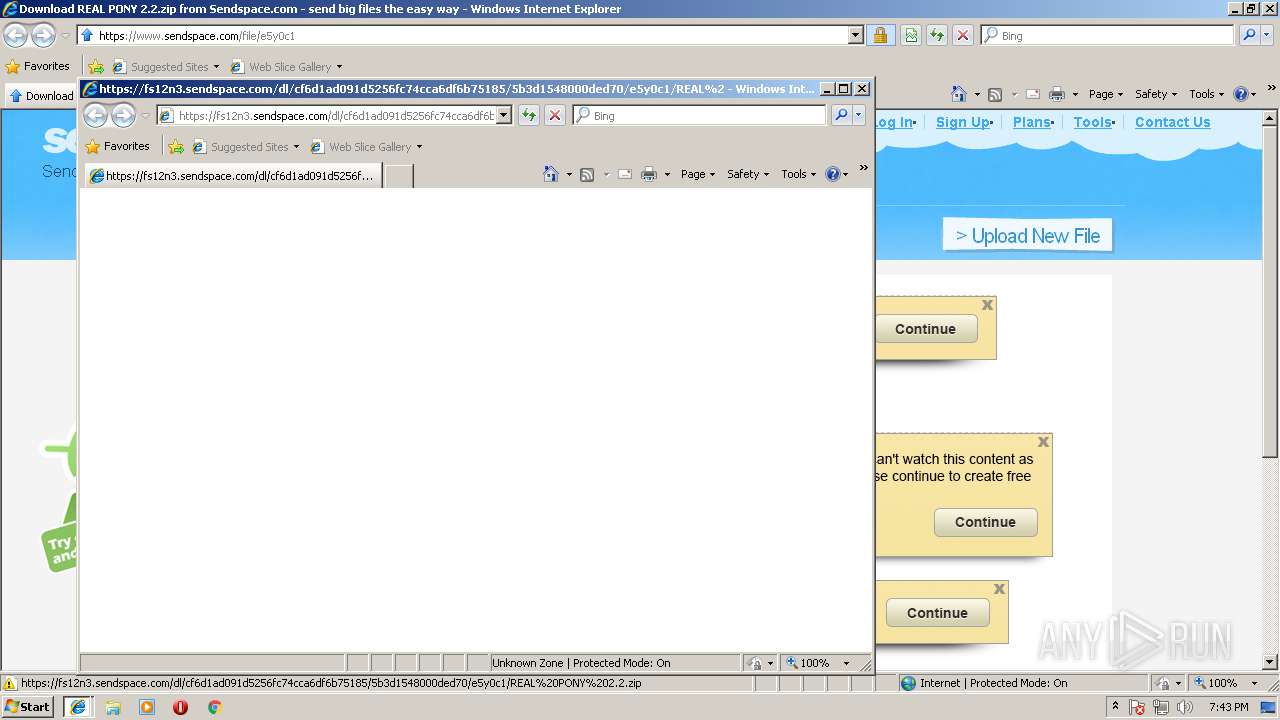Click Back arrow in main sendspace window
Viewport: 1280px width, 720px height.
[x=15, y=36]
